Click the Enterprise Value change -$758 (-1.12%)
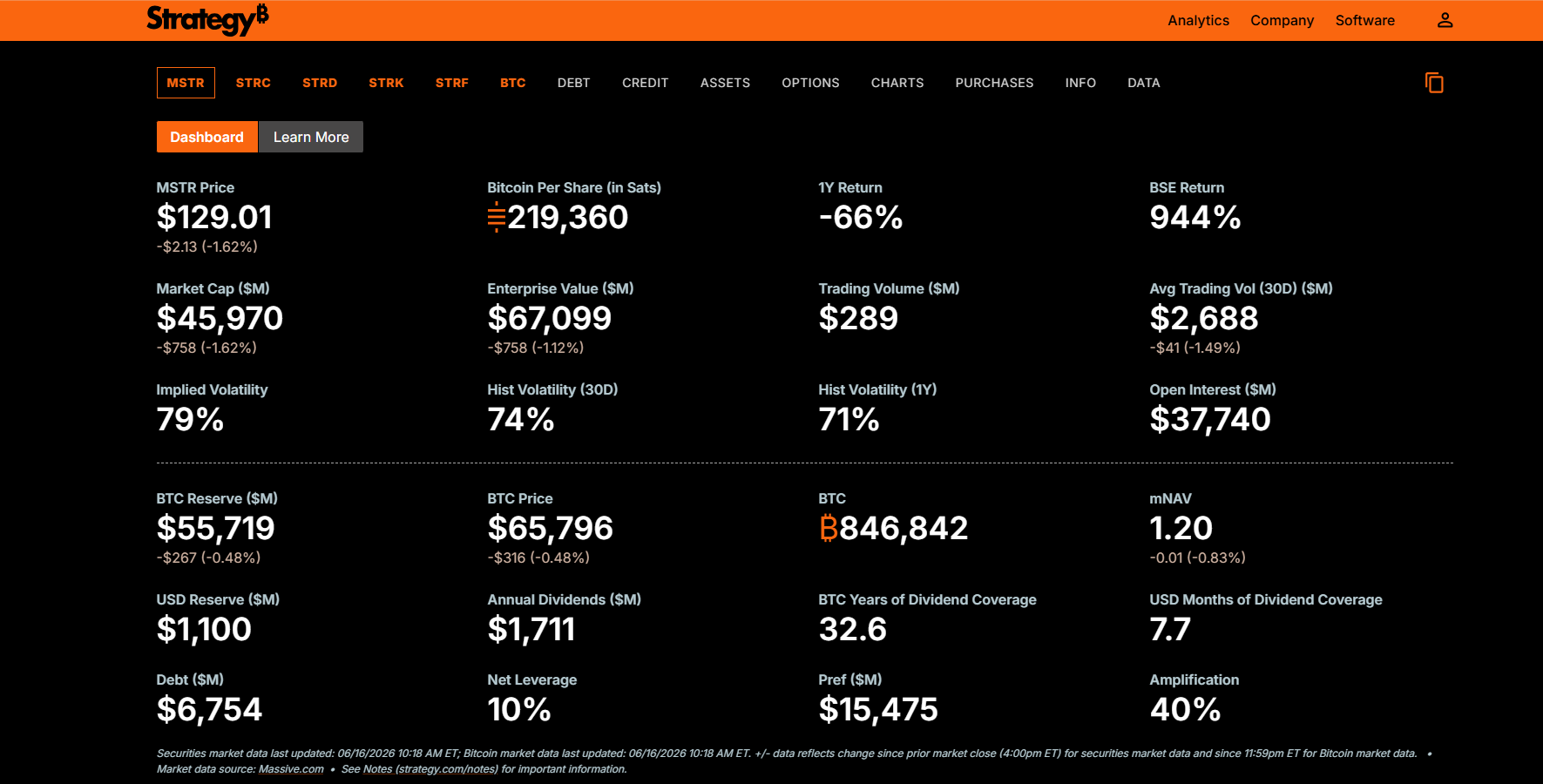Image resolution: width=1543 pixels, height=784 pixels. (x=536, y=348)
